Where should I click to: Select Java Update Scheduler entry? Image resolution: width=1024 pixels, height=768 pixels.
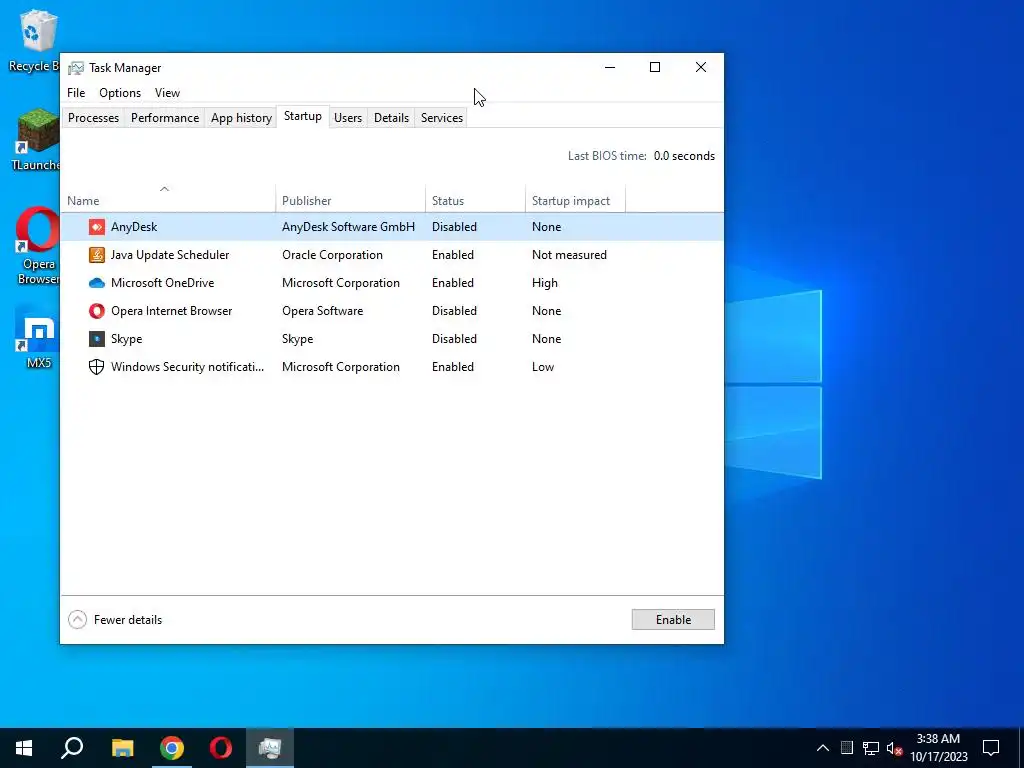[170, 255]
